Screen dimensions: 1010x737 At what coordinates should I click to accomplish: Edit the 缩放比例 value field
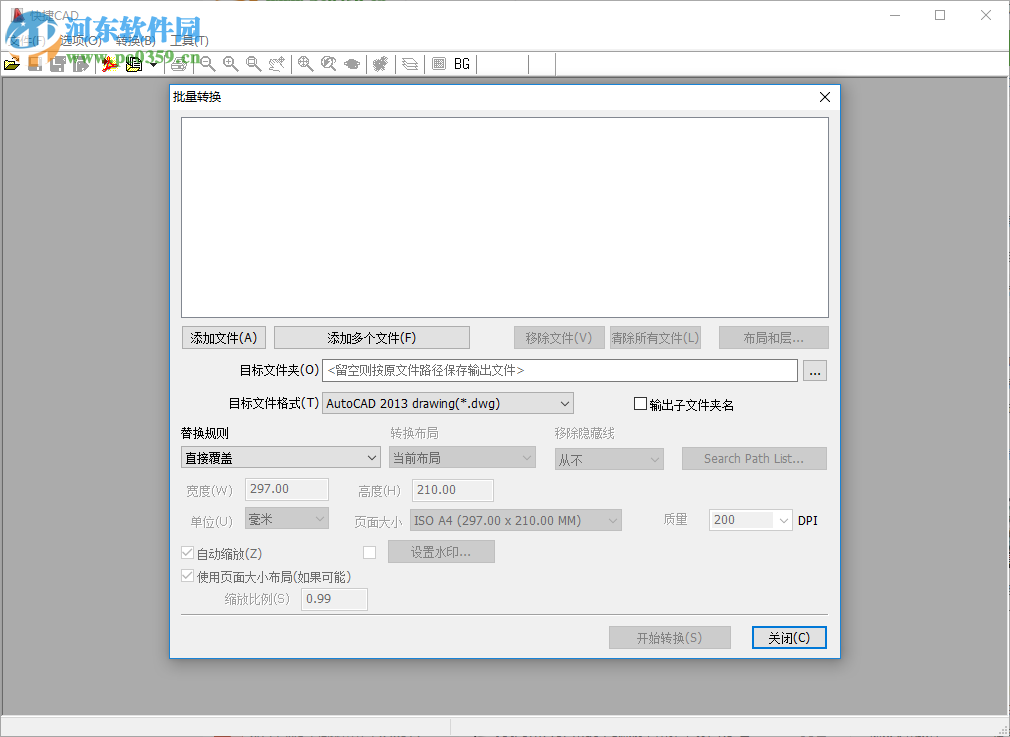[334, 599]
